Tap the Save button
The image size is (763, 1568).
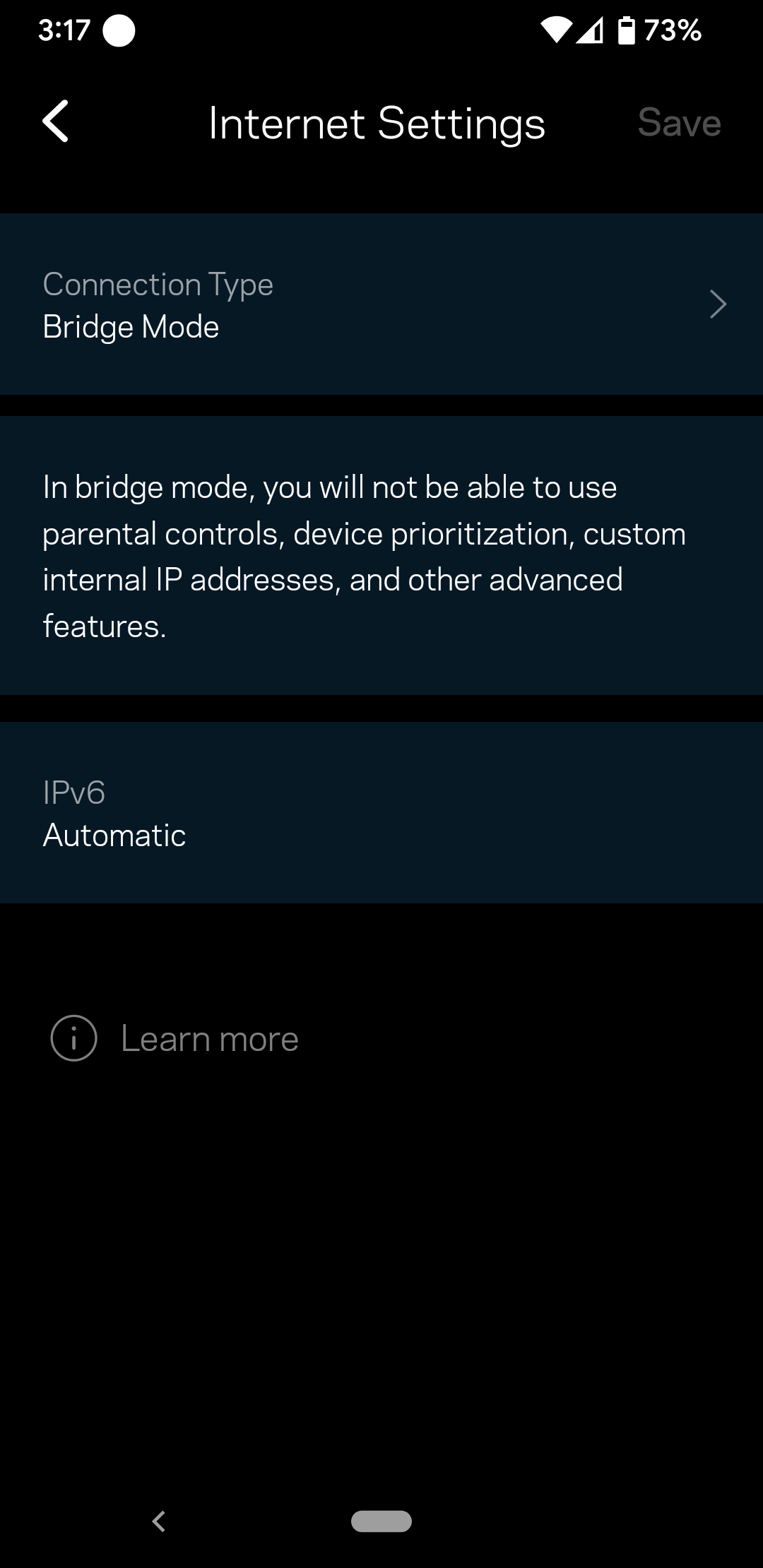pos(679,123)
